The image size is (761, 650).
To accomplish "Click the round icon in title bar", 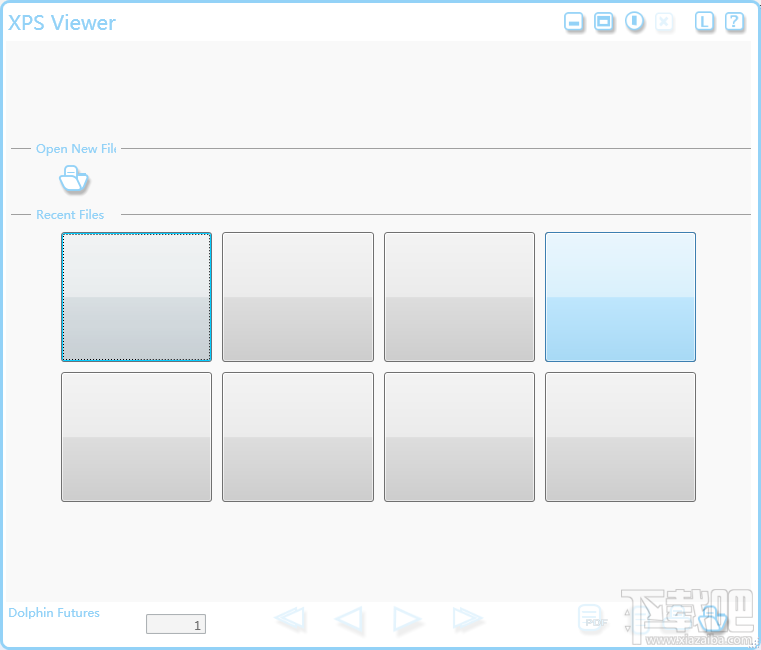I will [635, 22].
